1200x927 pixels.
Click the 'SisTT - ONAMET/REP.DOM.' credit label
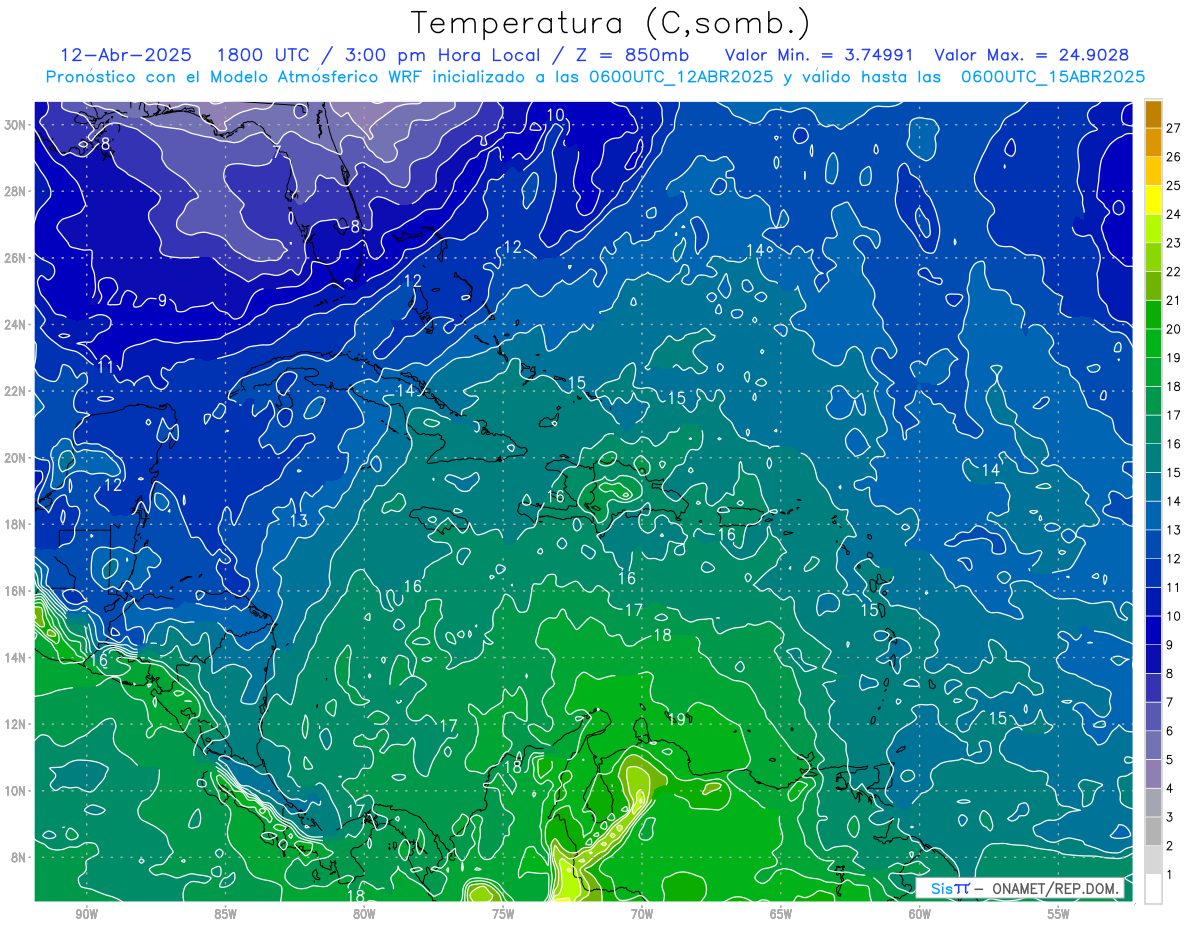point(1021,889)
